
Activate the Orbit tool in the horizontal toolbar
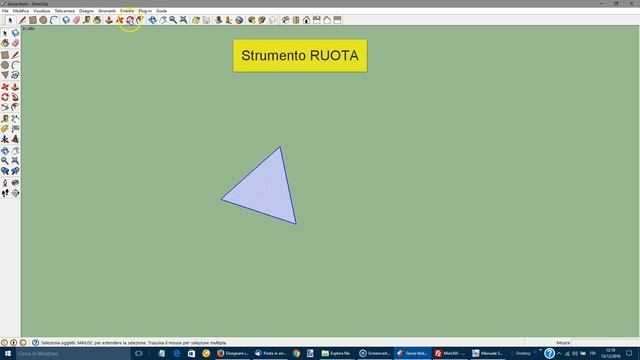(152, 20)
